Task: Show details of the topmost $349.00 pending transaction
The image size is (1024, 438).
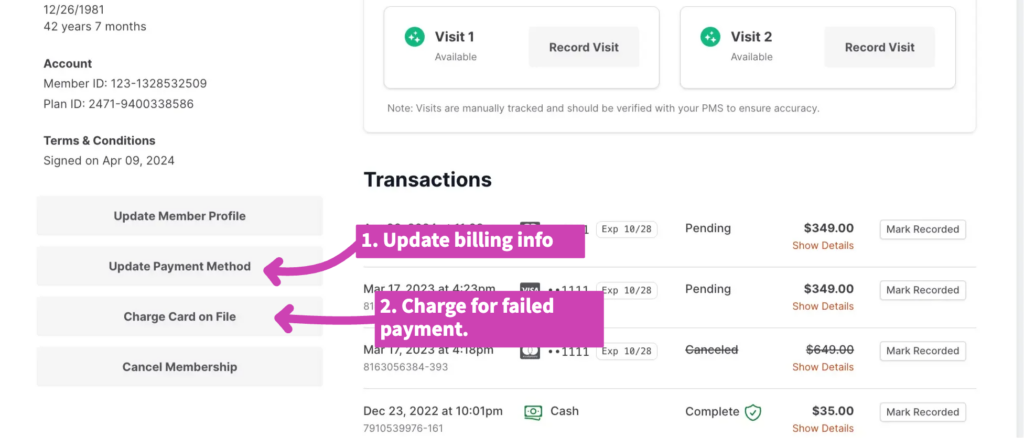Action: coord(822,245)
